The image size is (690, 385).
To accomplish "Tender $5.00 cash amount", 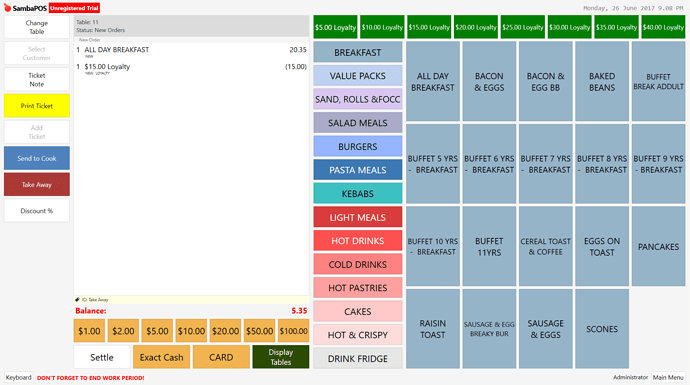I will click(157, 331).
